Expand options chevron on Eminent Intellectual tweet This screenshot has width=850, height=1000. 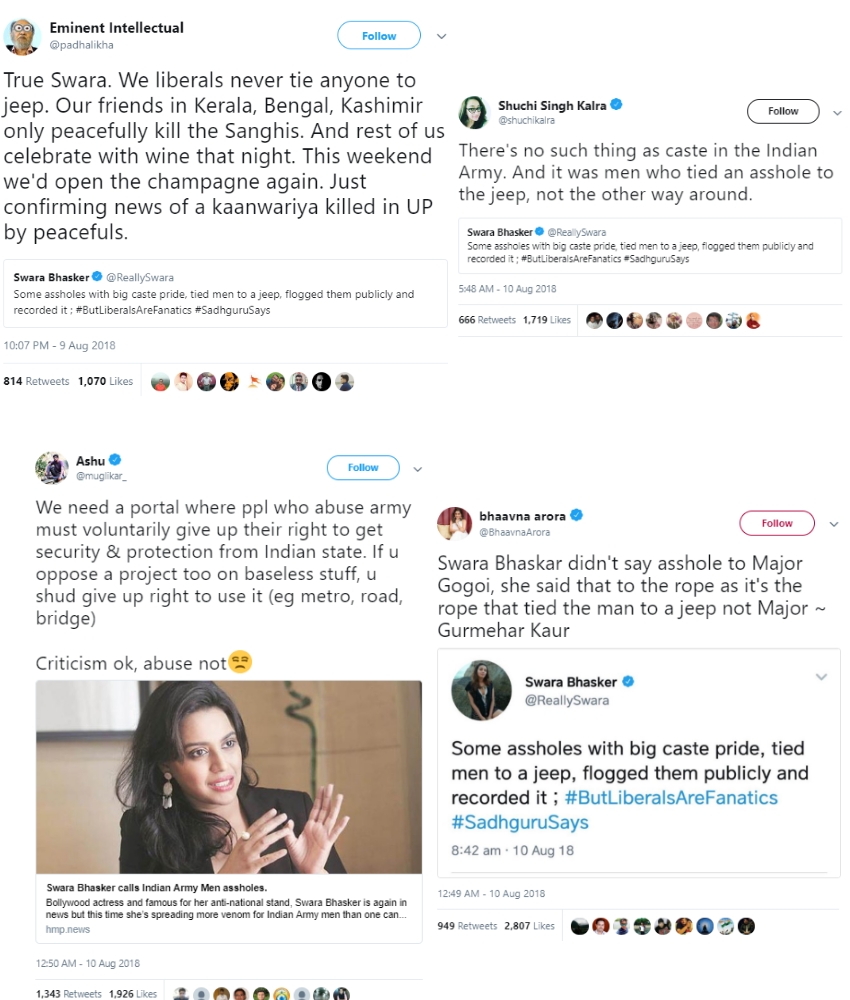(x=441, y=36)
